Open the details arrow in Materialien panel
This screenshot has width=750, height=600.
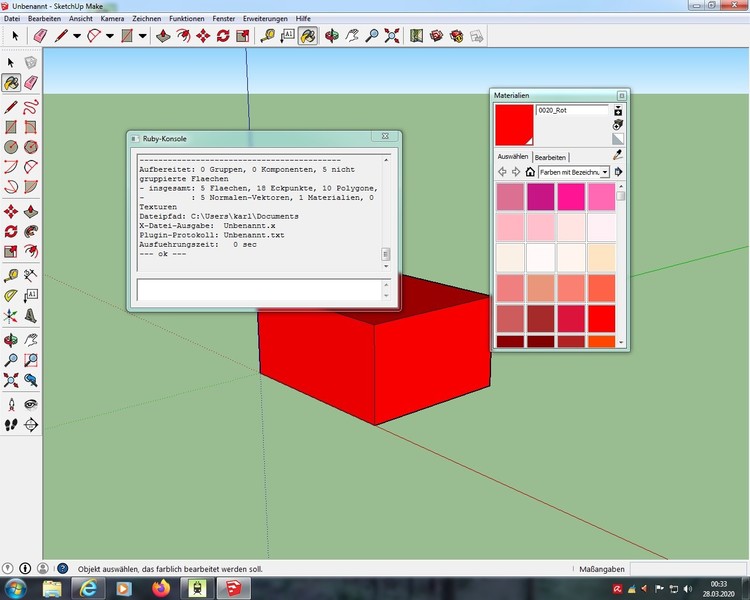coord(619,172)
